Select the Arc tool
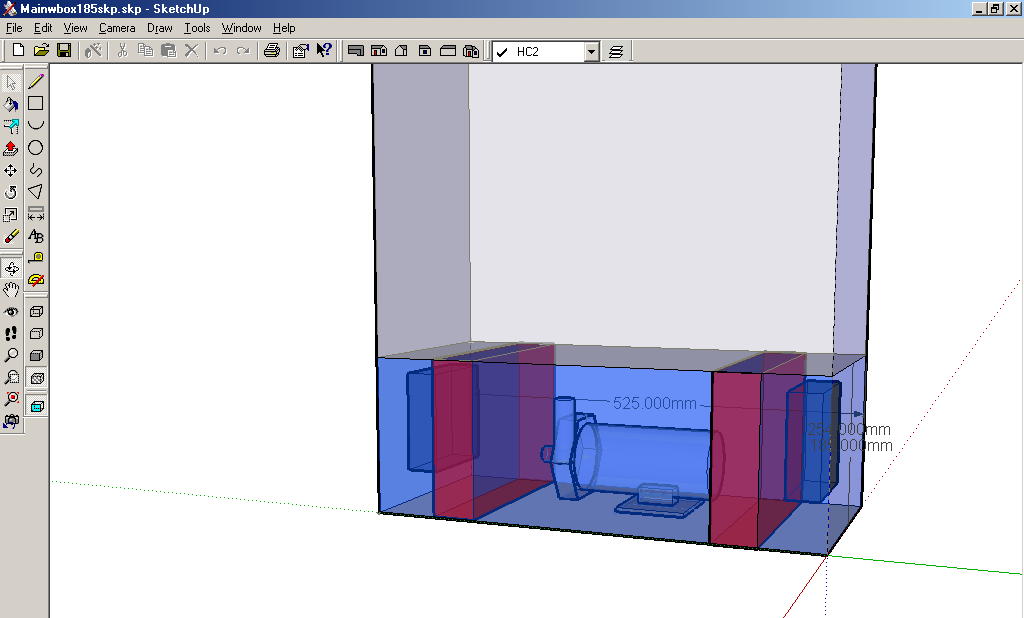This screenshot has width=1024, height=618. click(36, 125)
